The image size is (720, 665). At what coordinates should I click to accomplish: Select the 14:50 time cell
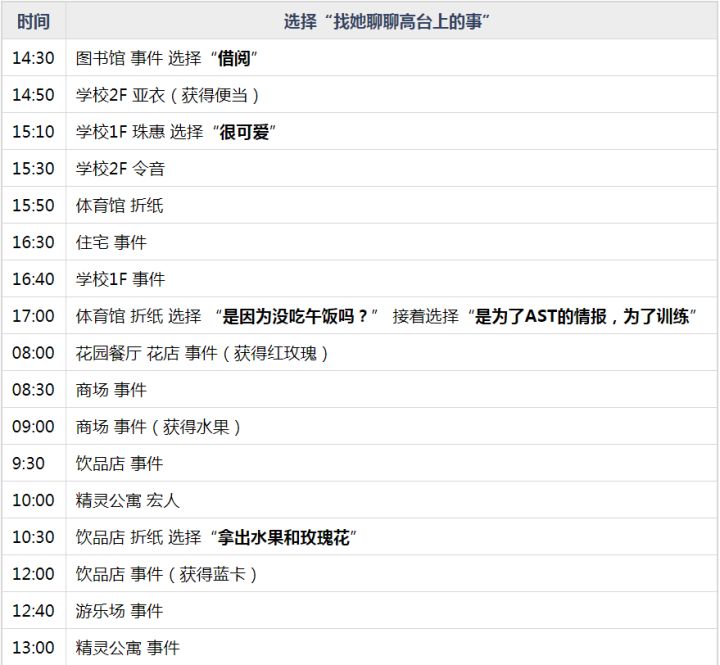pyautogui.click(x=34, y=95)
